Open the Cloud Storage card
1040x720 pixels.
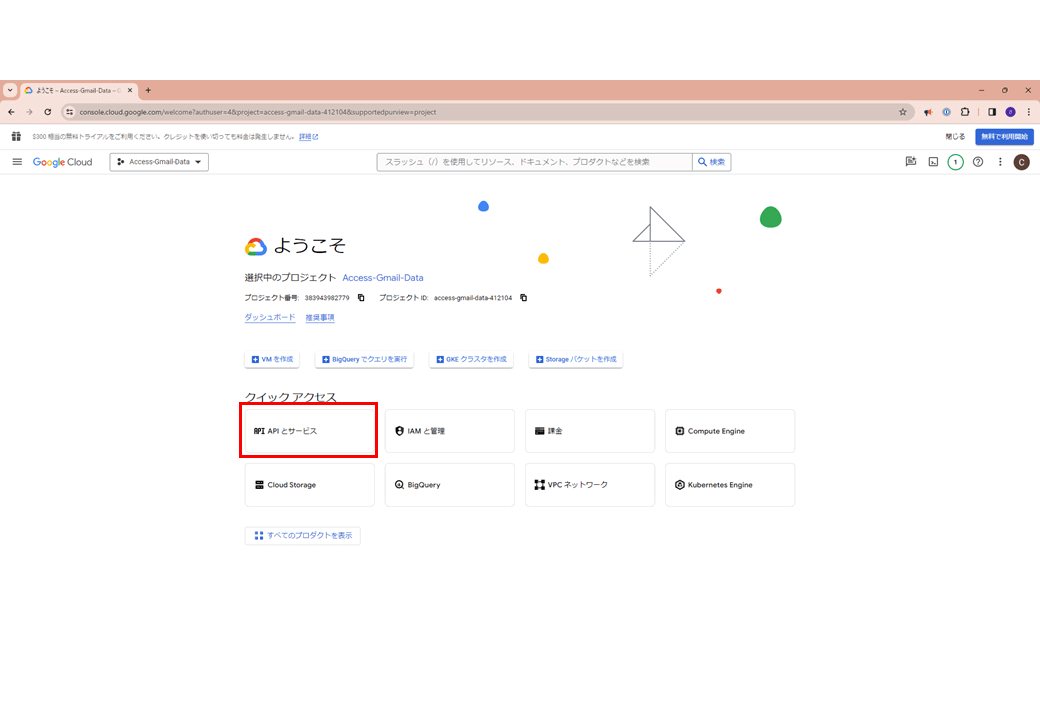pos(309,485)
